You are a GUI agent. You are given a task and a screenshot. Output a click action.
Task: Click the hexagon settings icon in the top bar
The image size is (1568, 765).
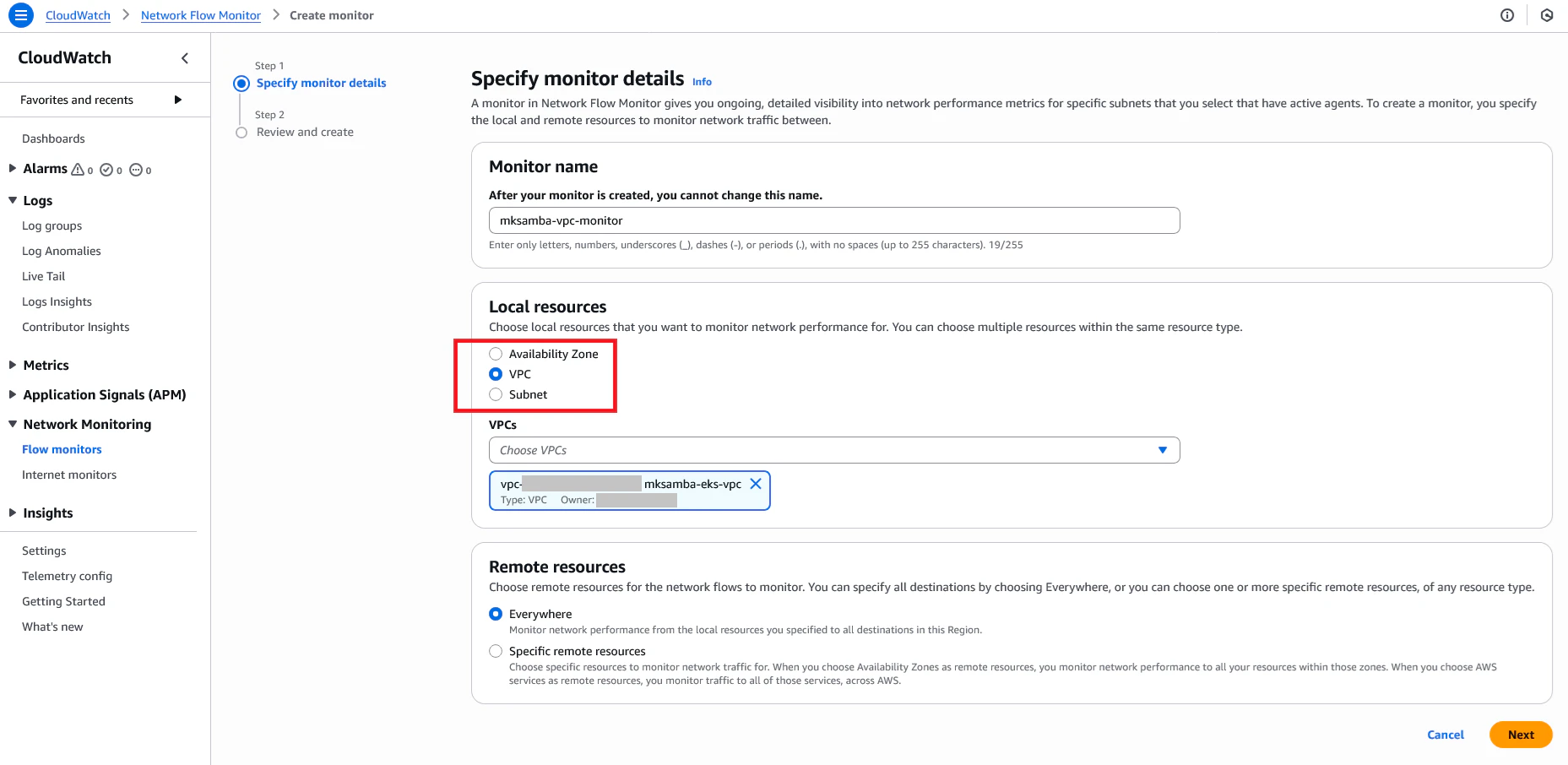click(1547, 15)
